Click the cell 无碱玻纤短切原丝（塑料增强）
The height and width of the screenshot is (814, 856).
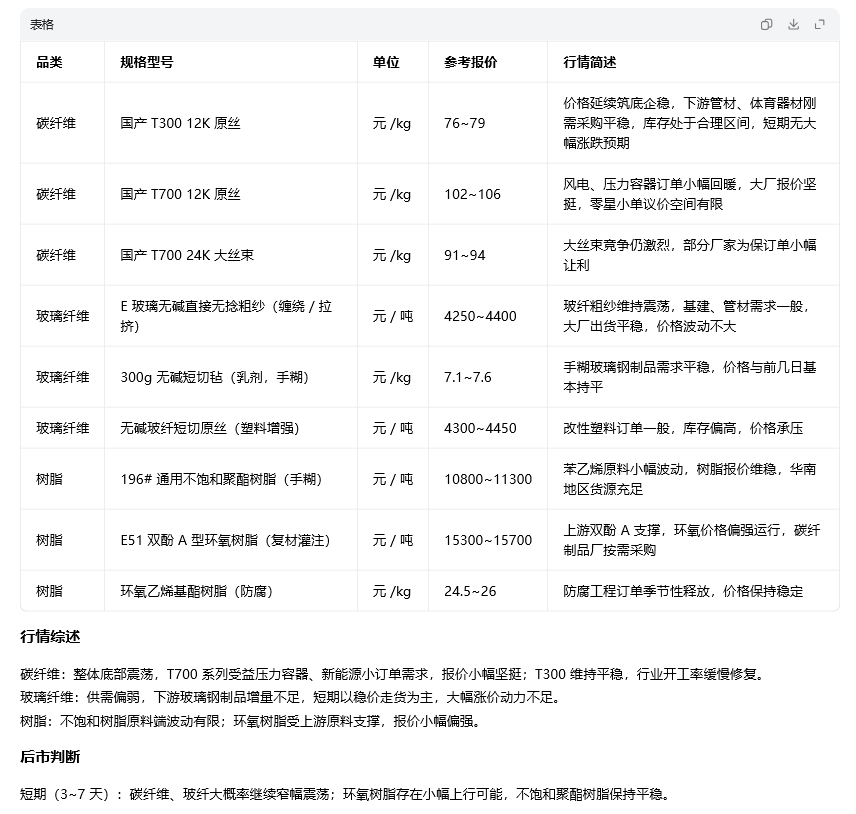[210, 429]
